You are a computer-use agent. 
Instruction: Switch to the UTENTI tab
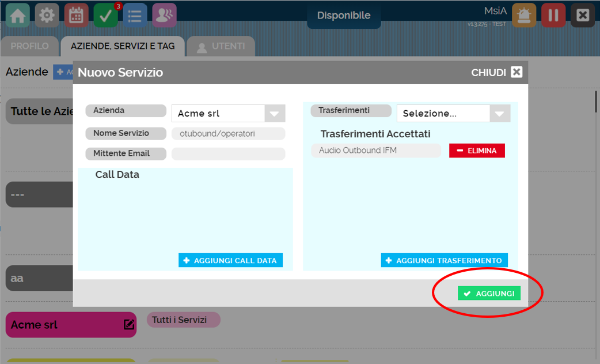click(x=221, y=46)
